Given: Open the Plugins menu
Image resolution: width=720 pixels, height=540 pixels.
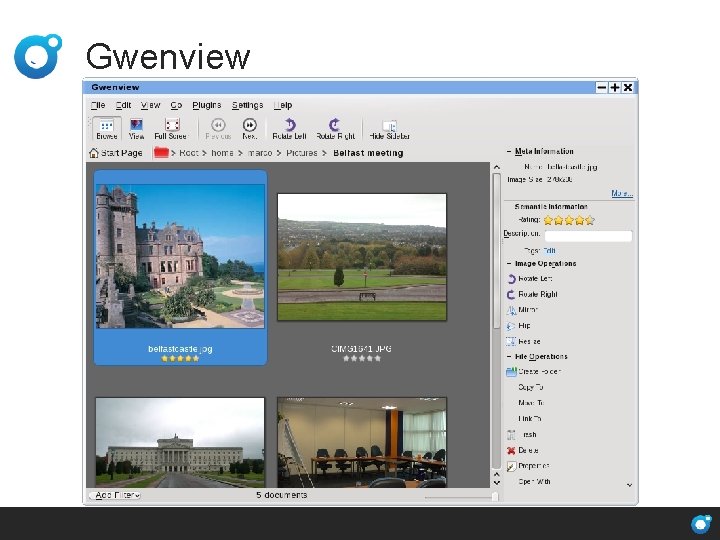Looking at the screenshot, I should (207, 105).
